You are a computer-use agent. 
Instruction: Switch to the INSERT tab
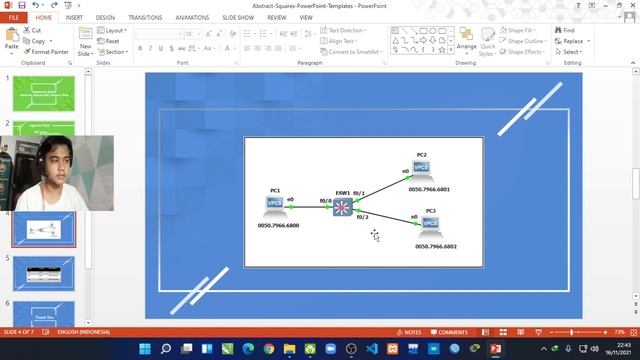[74, 18]
